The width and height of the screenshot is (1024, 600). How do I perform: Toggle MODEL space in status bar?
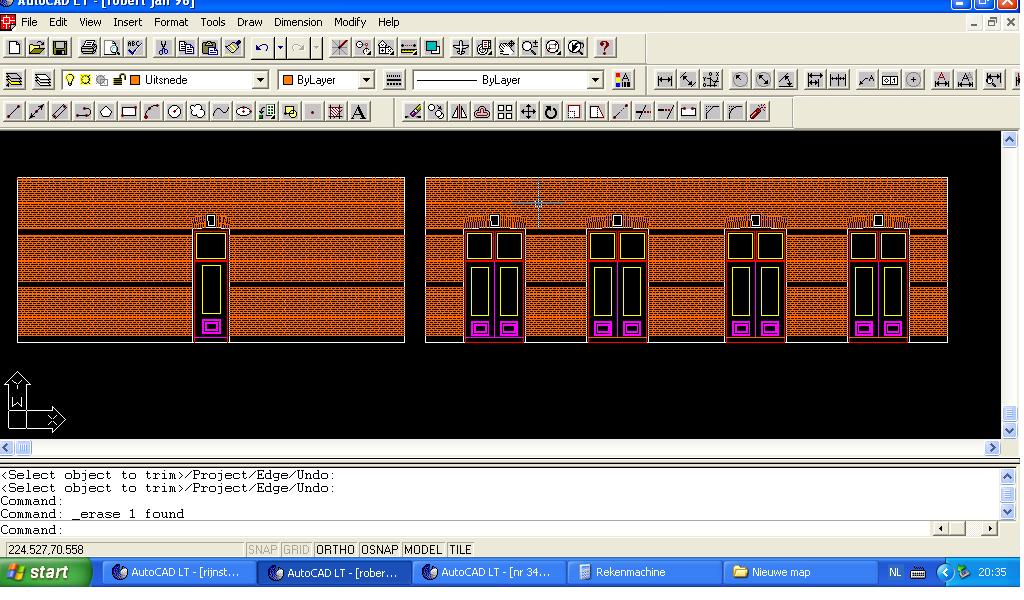click(x=423, y=550)
